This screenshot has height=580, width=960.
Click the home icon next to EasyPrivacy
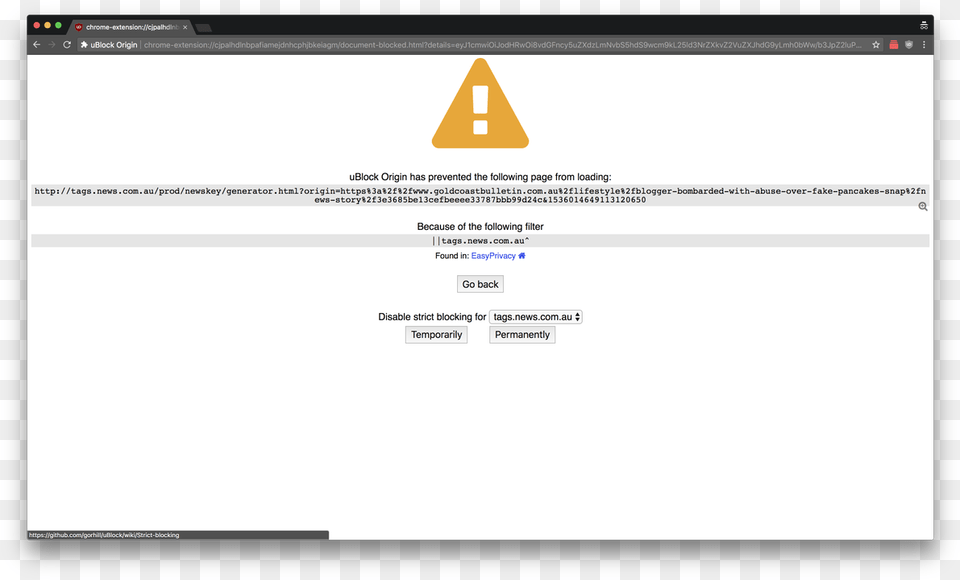click(x=522, y=256)
